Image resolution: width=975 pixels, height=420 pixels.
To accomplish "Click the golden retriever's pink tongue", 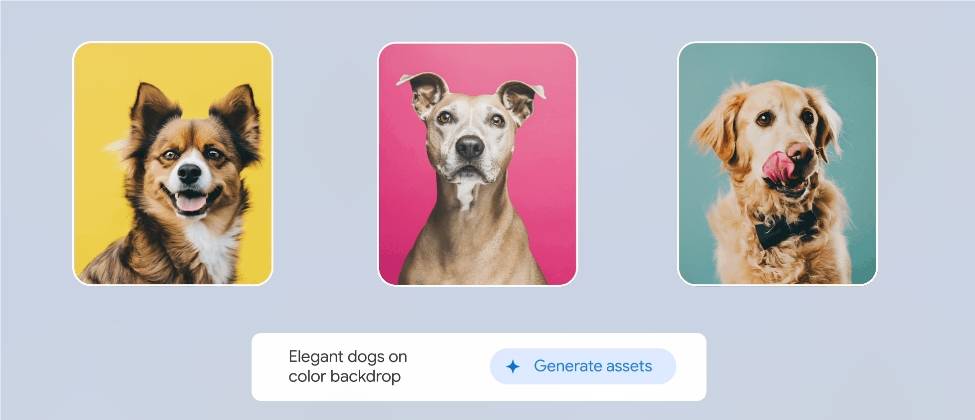I will coord(778,167).
